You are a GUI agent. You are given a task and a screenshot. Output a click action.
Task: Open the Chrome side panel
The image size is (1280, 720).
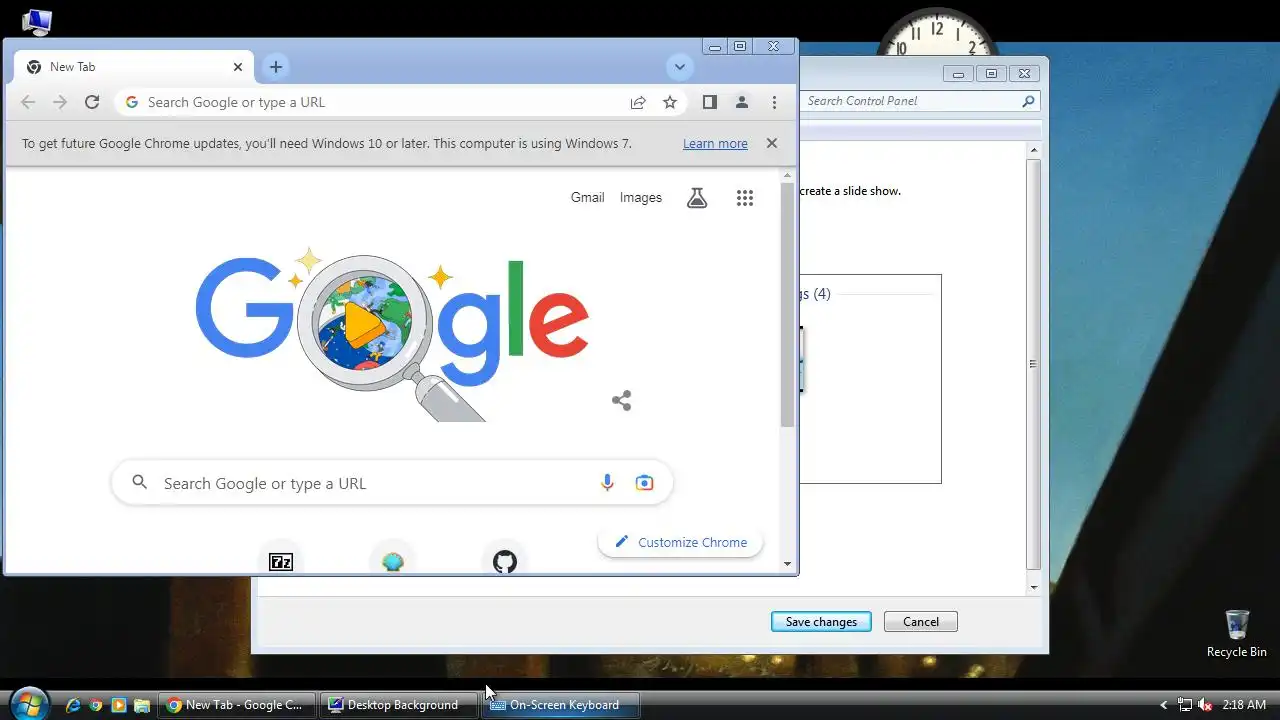pos(709,102)
